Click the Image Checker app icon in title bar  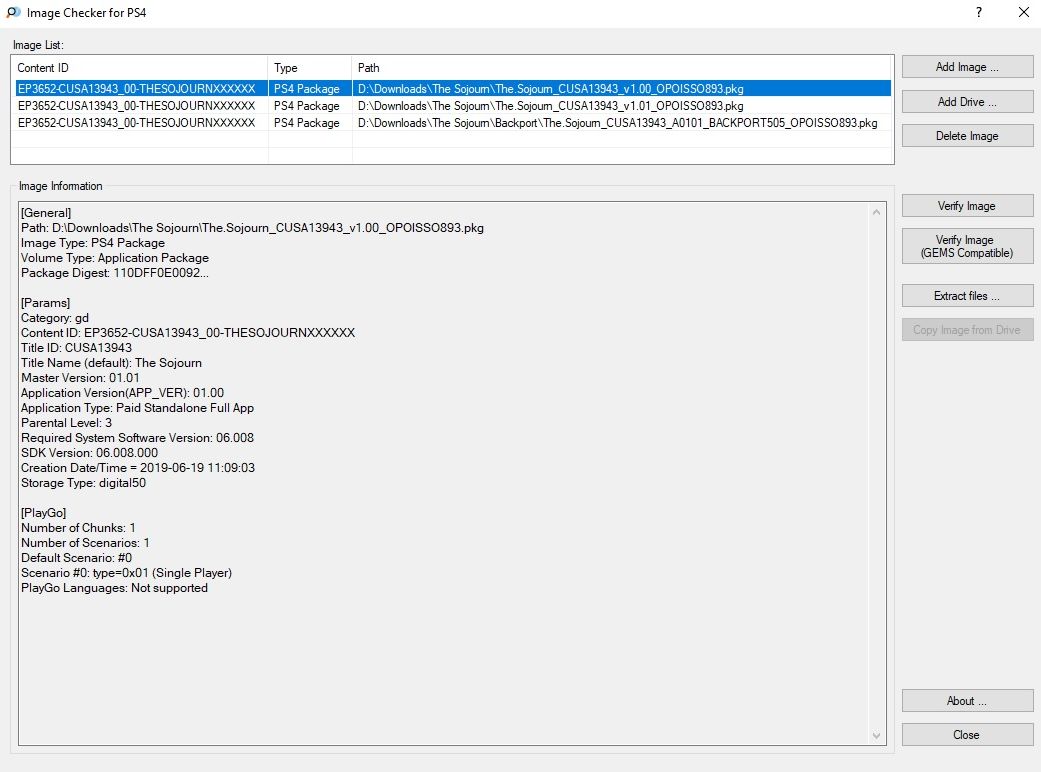[x=12, y=13]
